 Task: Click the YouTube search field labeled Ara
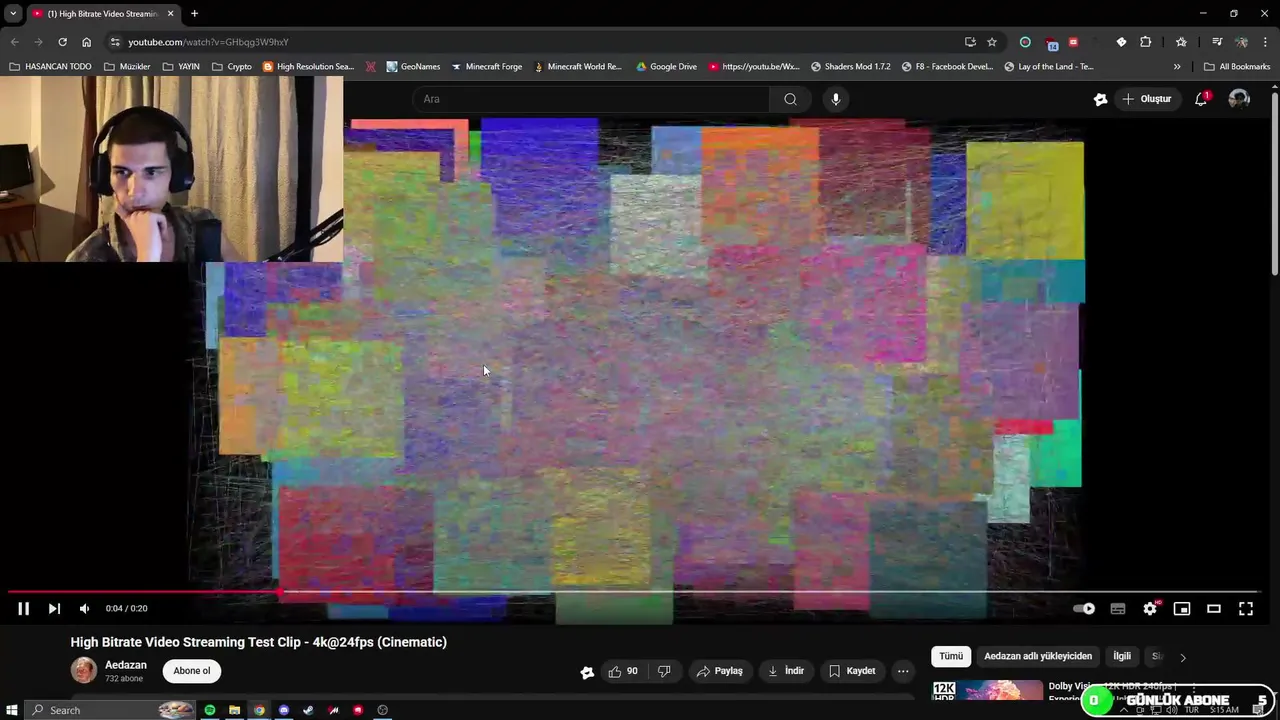point(590,99)
